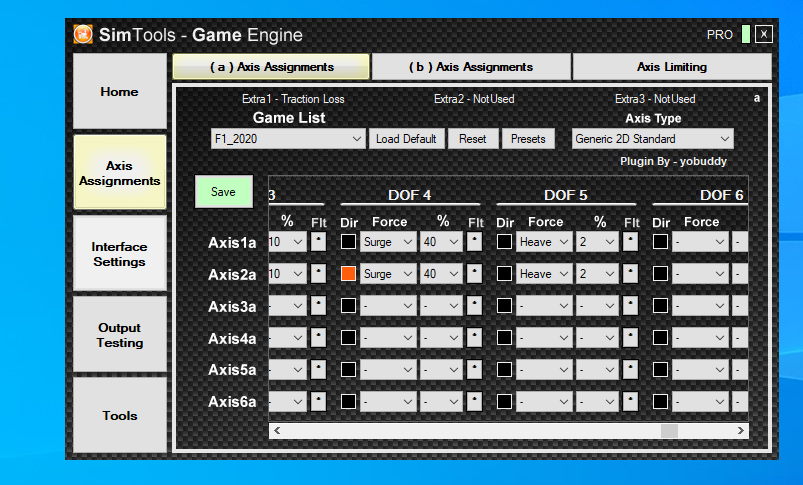Open the Home page
The width and height of the screenshot is (803, 485).
[120, 91]
